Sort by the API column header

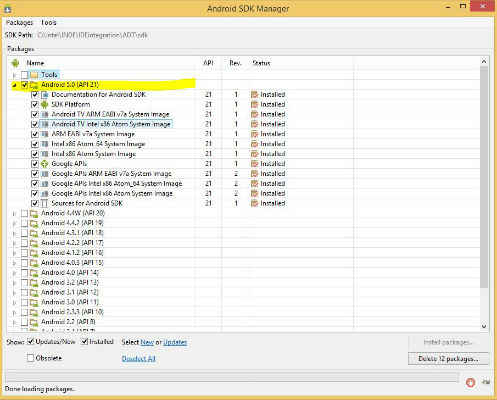(x=208, y=63)
